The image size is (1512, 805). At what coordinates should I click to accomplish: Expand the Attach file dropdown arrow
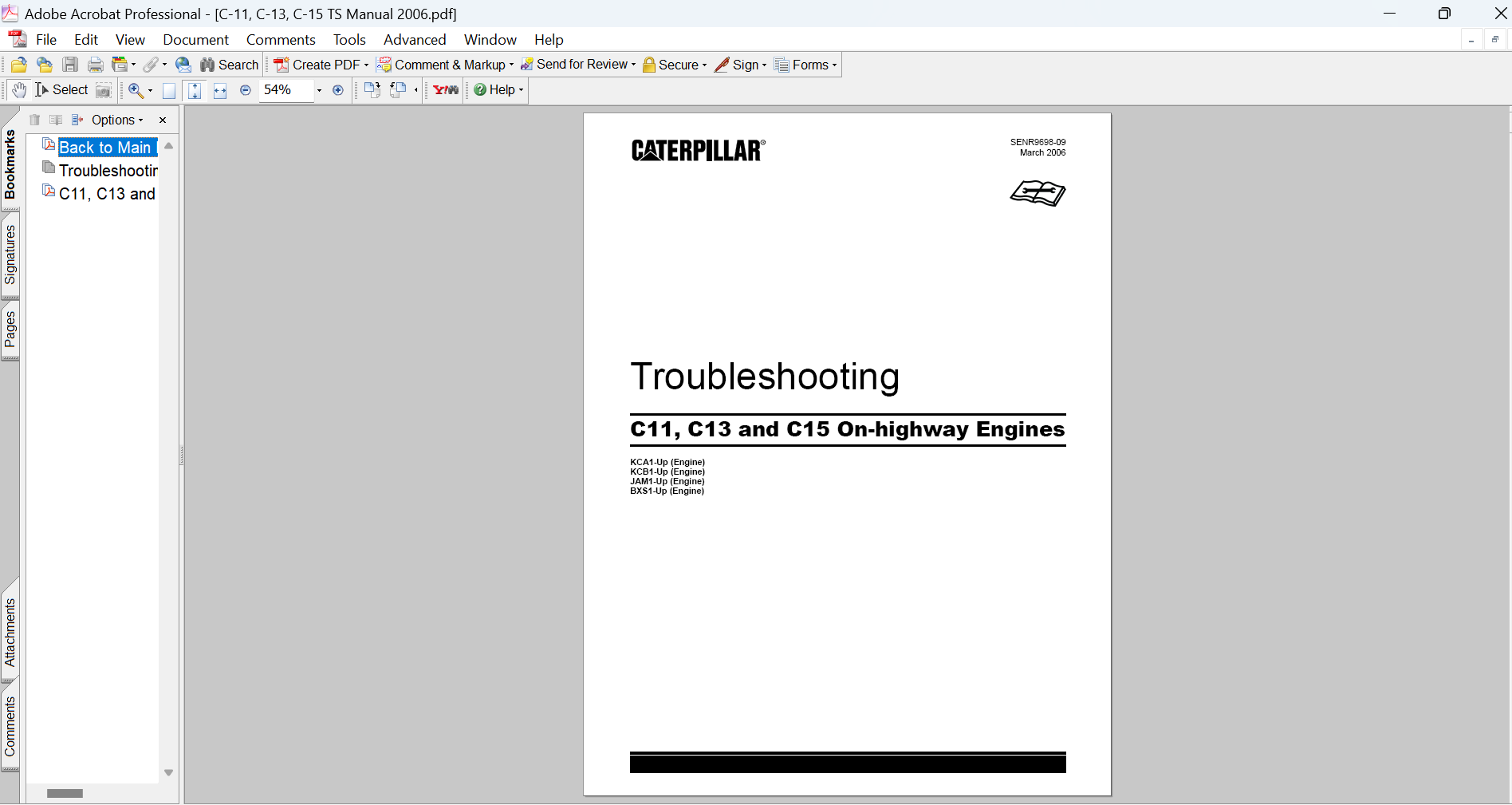click(164, 65)
